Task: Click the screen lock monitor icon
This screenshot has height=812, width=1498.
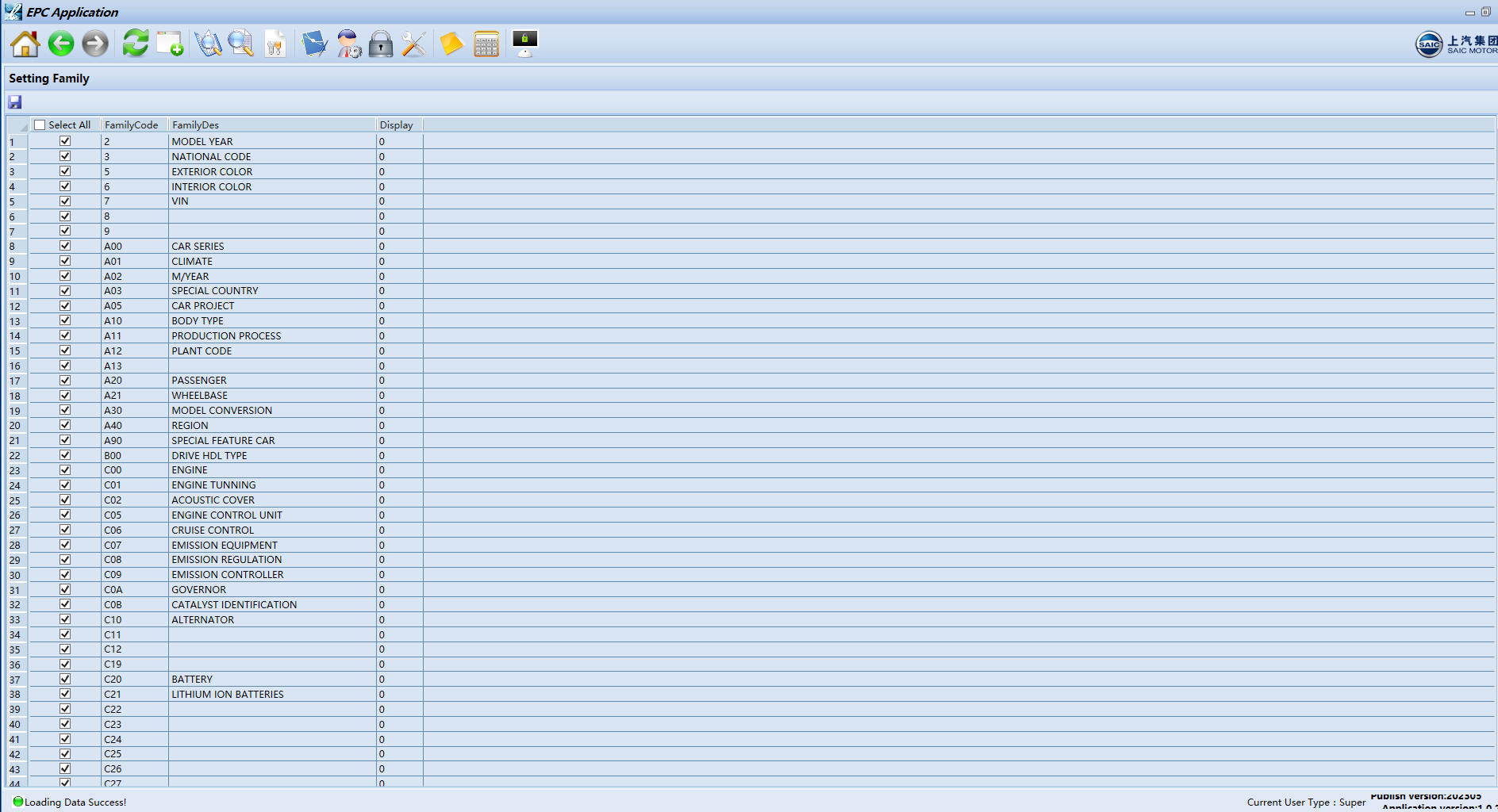Action: pos(524,44)
